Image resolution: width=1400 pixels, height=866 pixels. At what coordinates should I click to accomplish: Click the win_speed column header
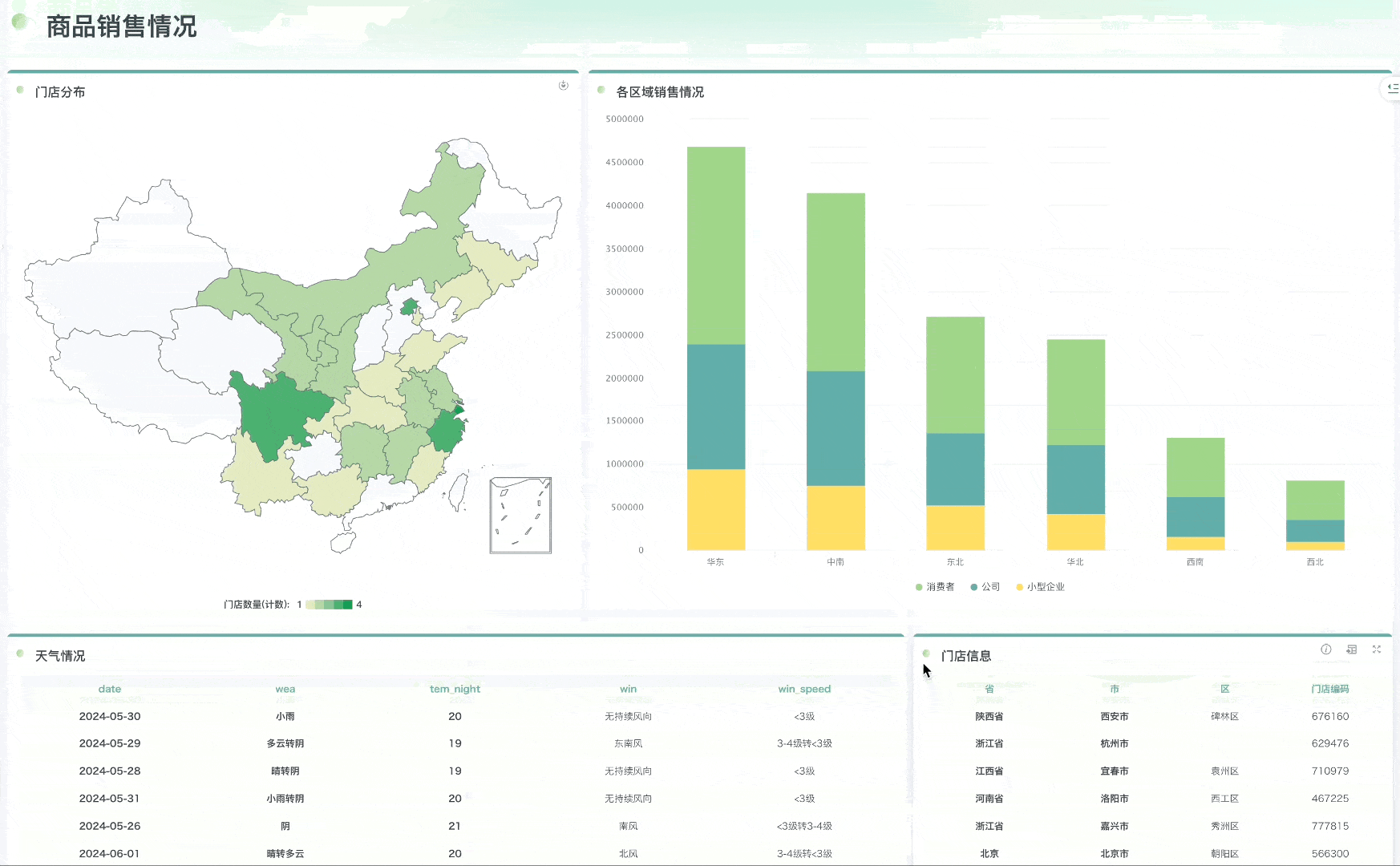(x=804, y=689)
